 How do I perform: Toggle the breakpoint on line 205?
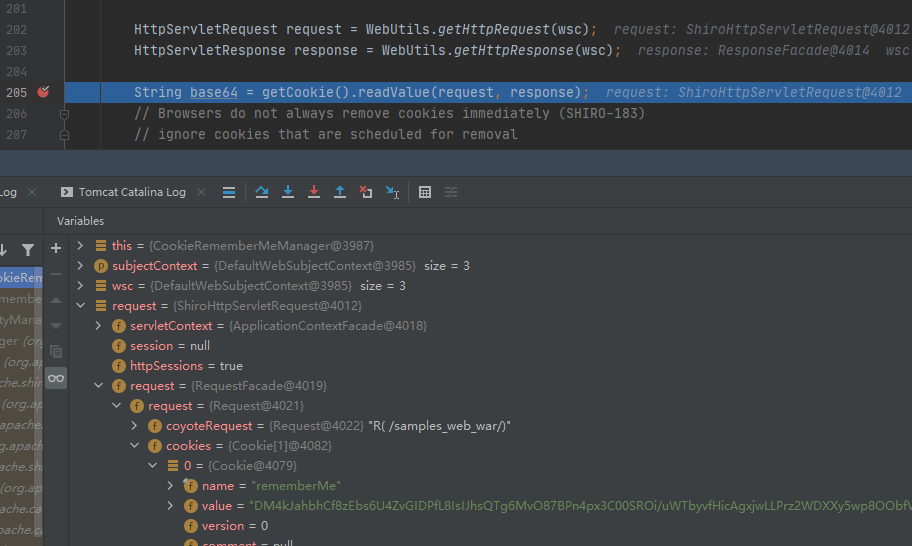tap(43, 92)
